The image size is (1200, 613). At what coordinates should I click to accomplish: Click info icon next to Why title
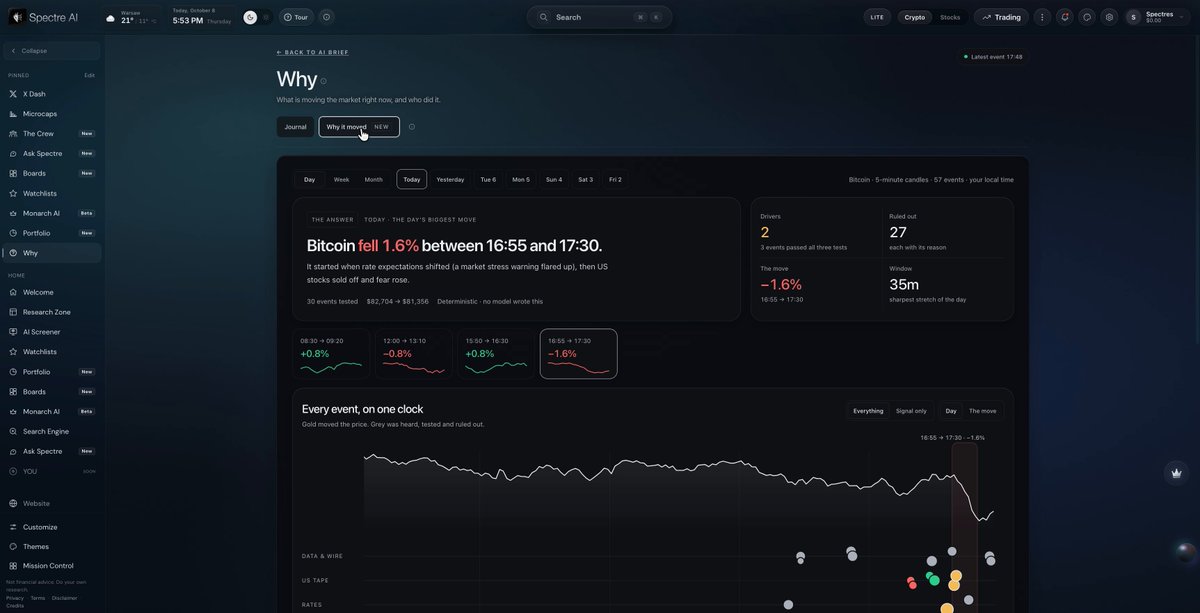[x=323, y=81]
